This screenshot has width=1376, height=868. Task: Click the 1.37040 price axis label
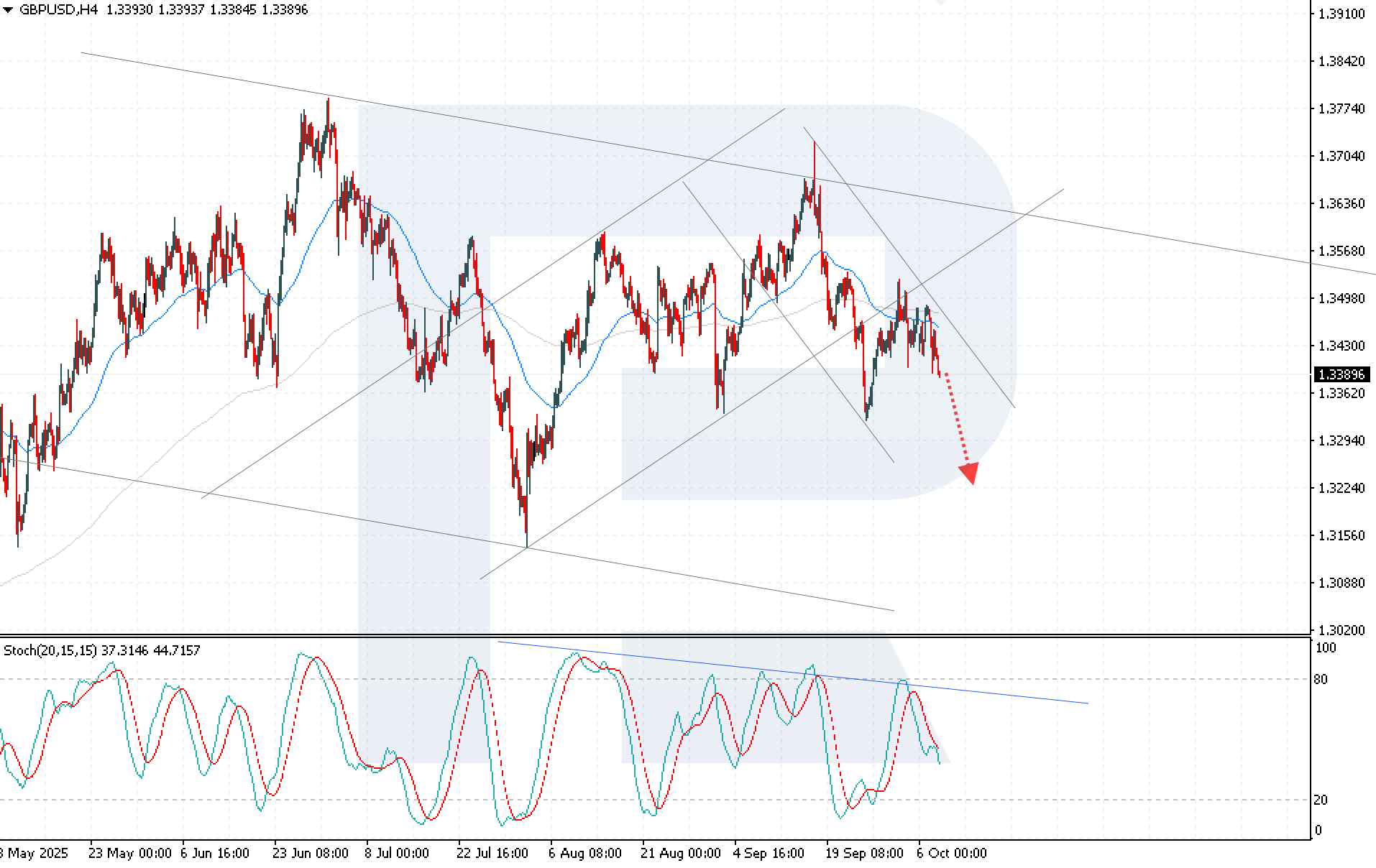(x=1341, y=156)
